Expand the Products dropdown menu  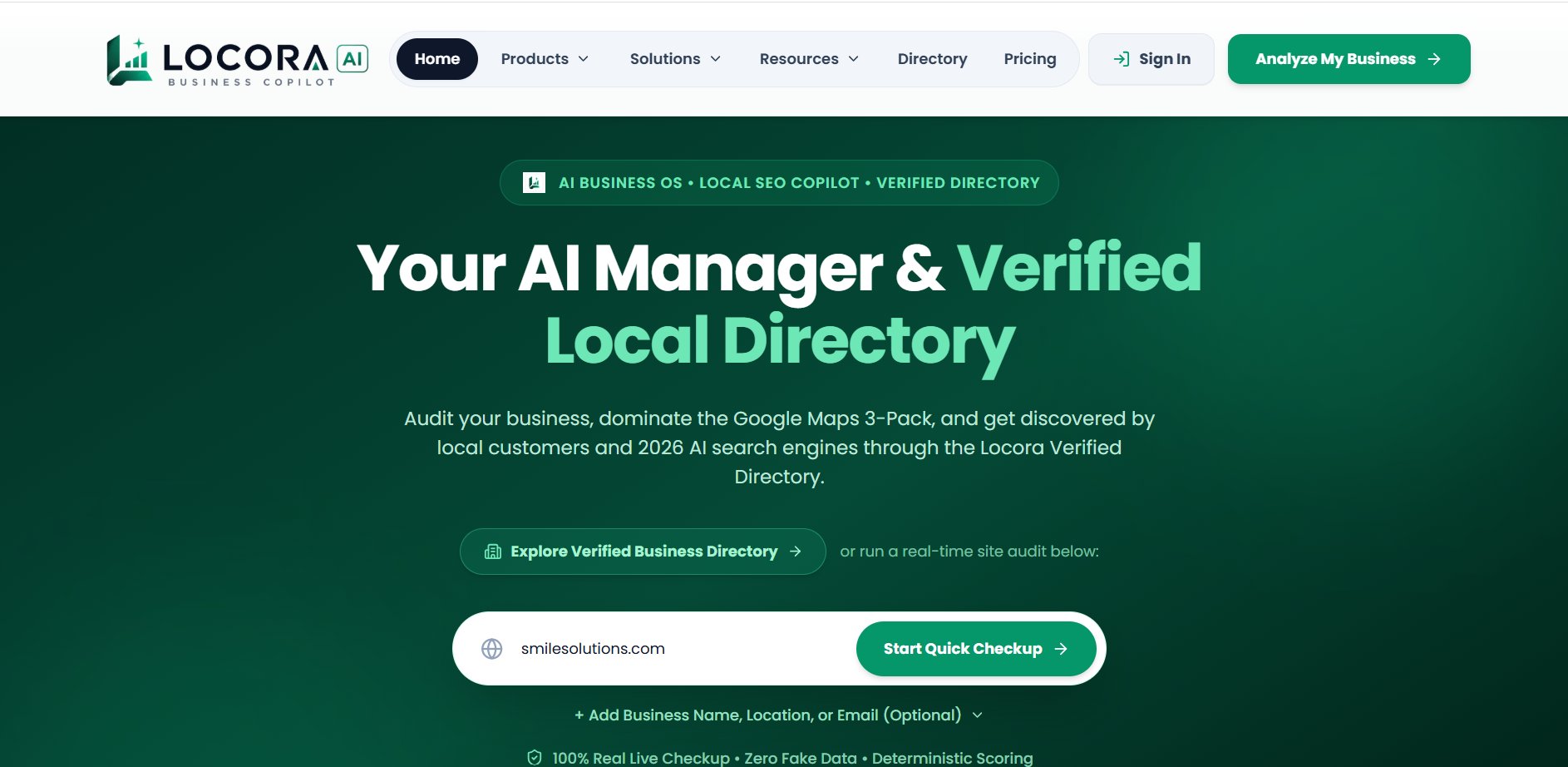[545, 59]
